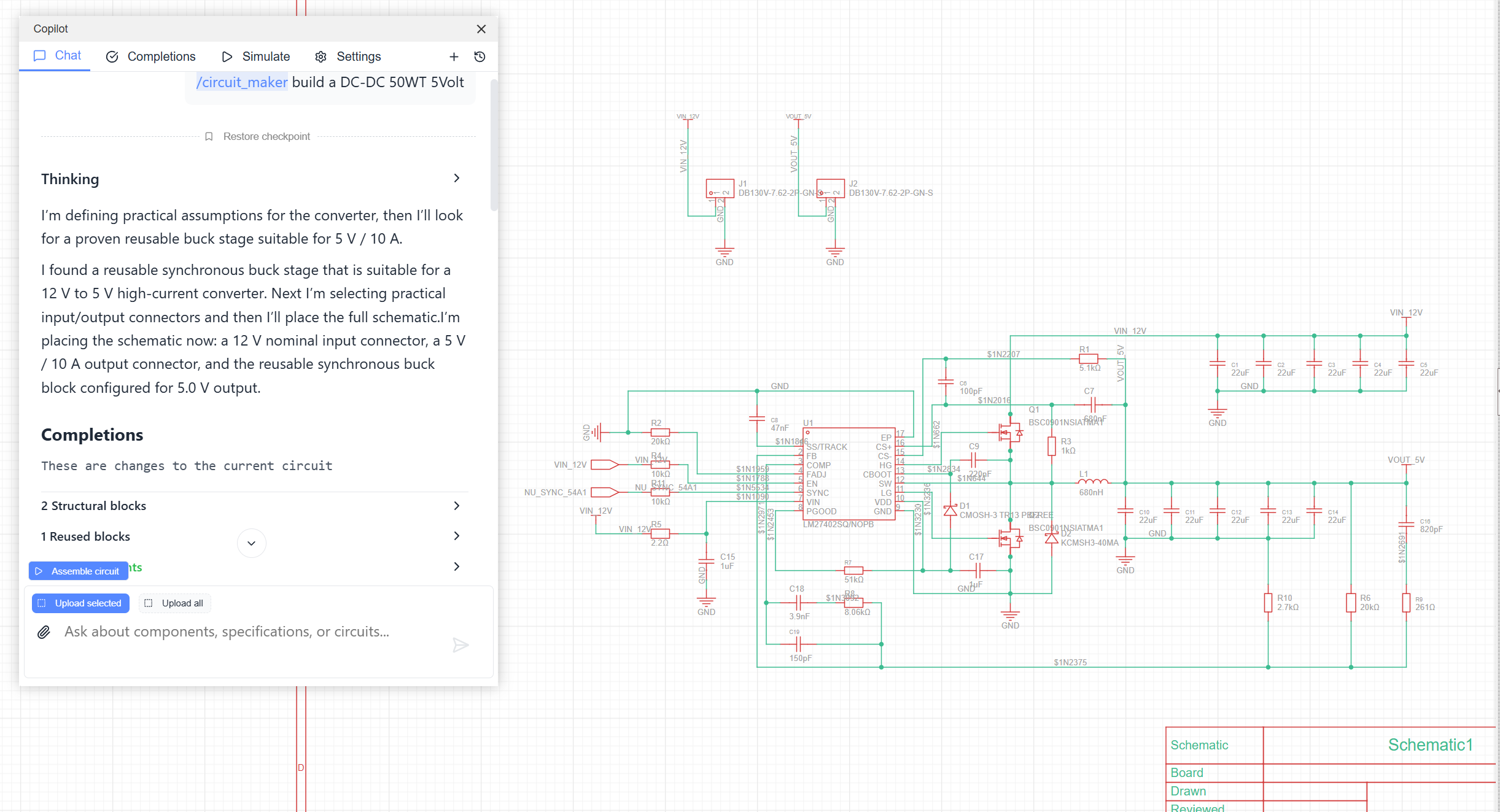The image size is (1500, 812).
Task: Select resistor R3 1kΩ
Action: click(1052, 446)
